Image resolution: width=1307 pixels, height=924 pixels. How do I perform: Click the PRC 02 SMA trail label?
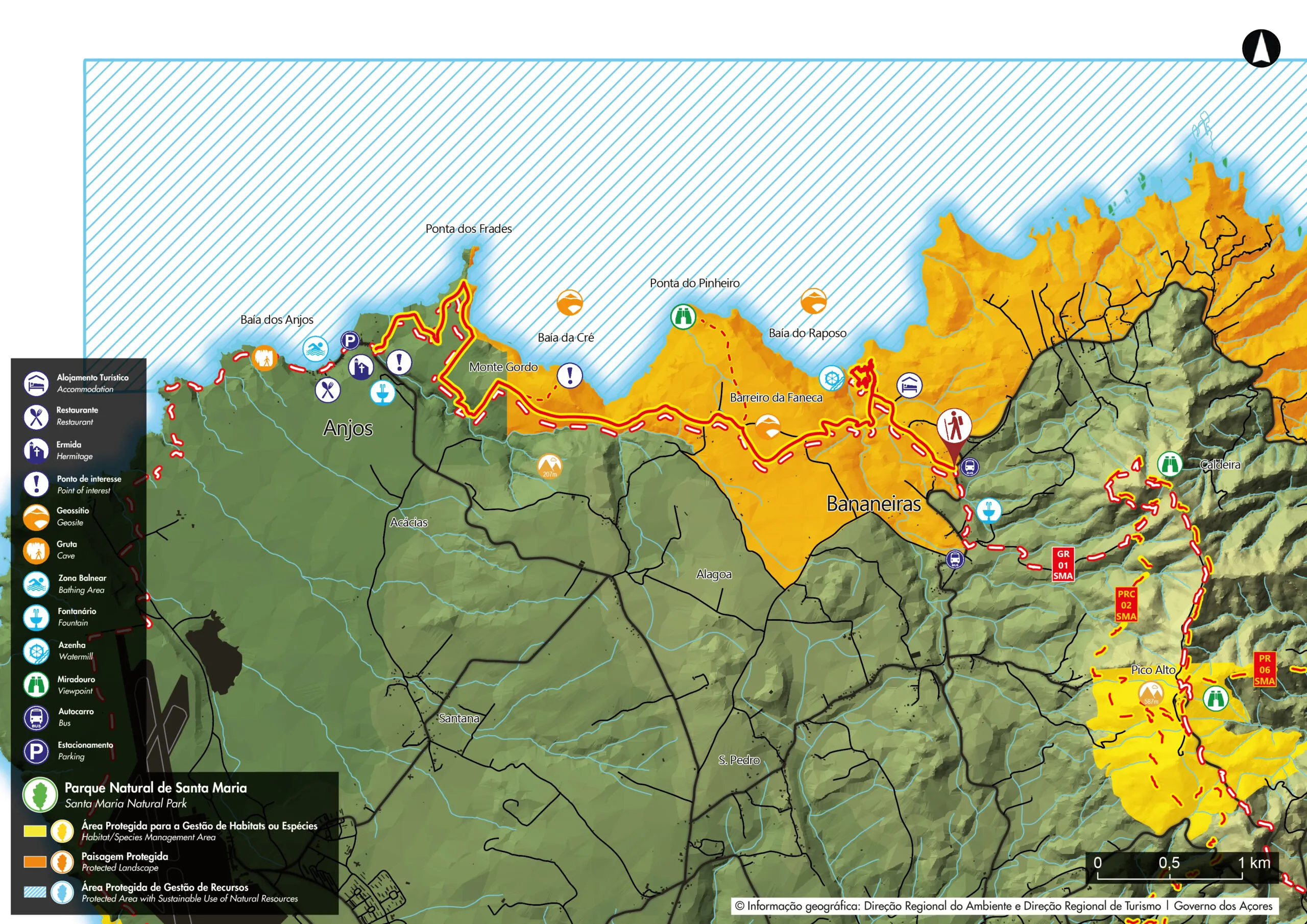coord(1126,605)
